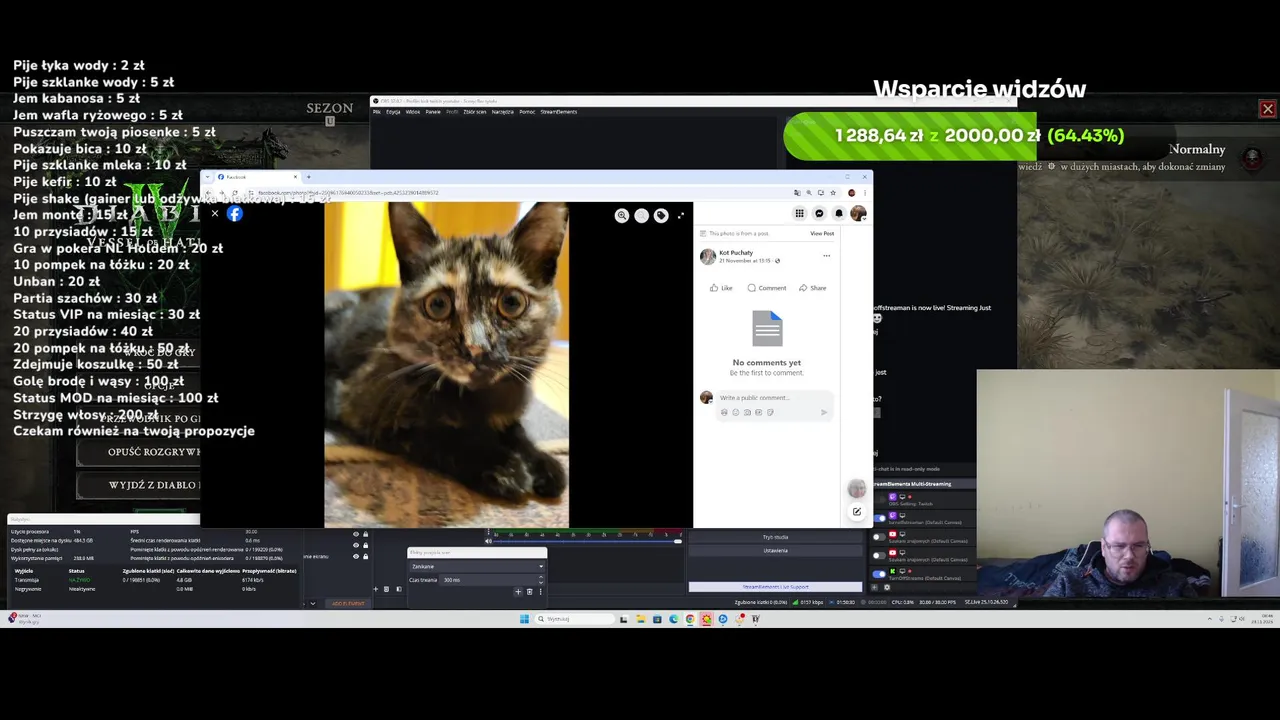Viewport: 1280px width, 720px height.
Task: Remove selected OBS source with trash icon
Action: coord(387,589)
